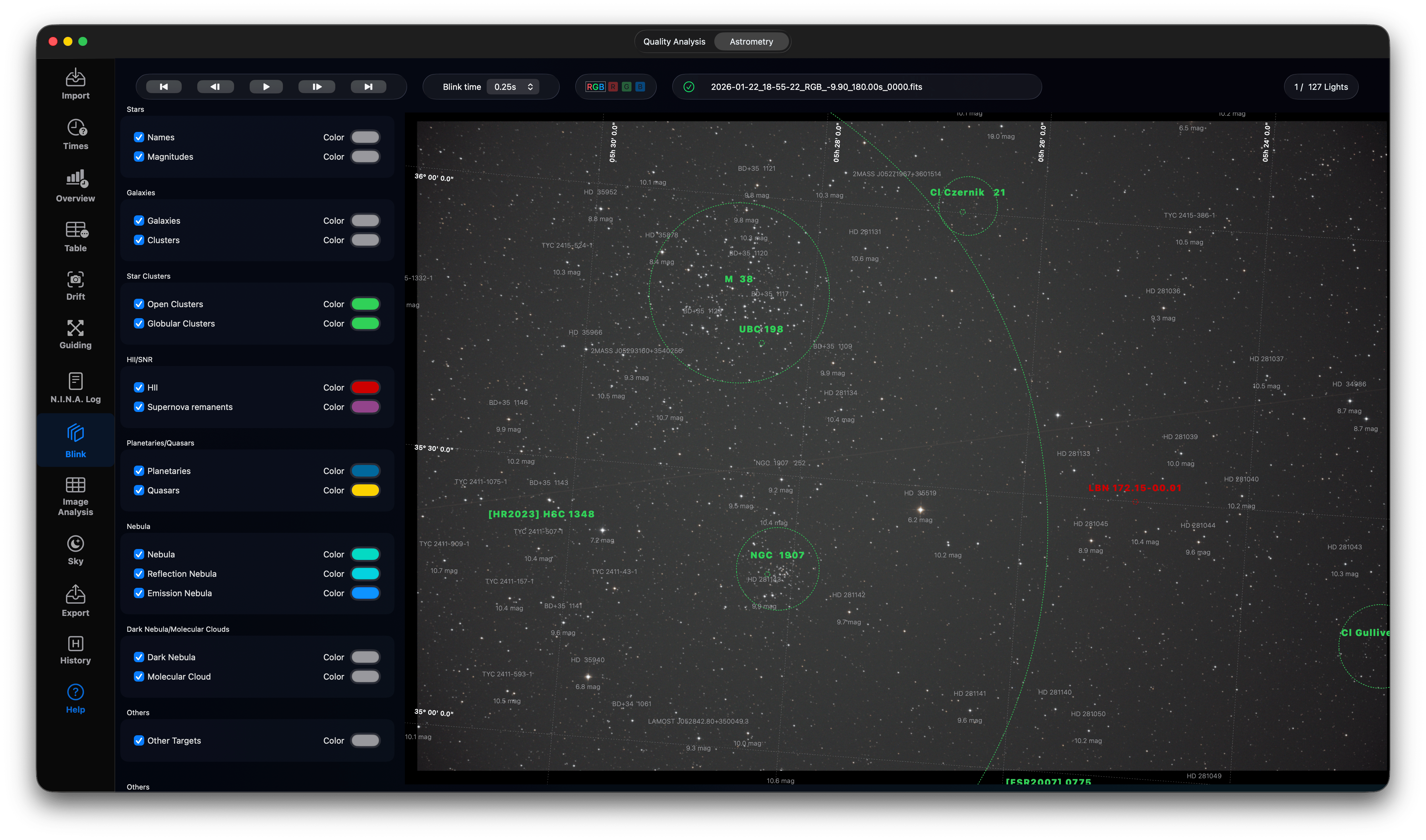Toggle Supernova remanents checkbox
Viewport: 1426px width, 840px height.
(x=139, y=406)
